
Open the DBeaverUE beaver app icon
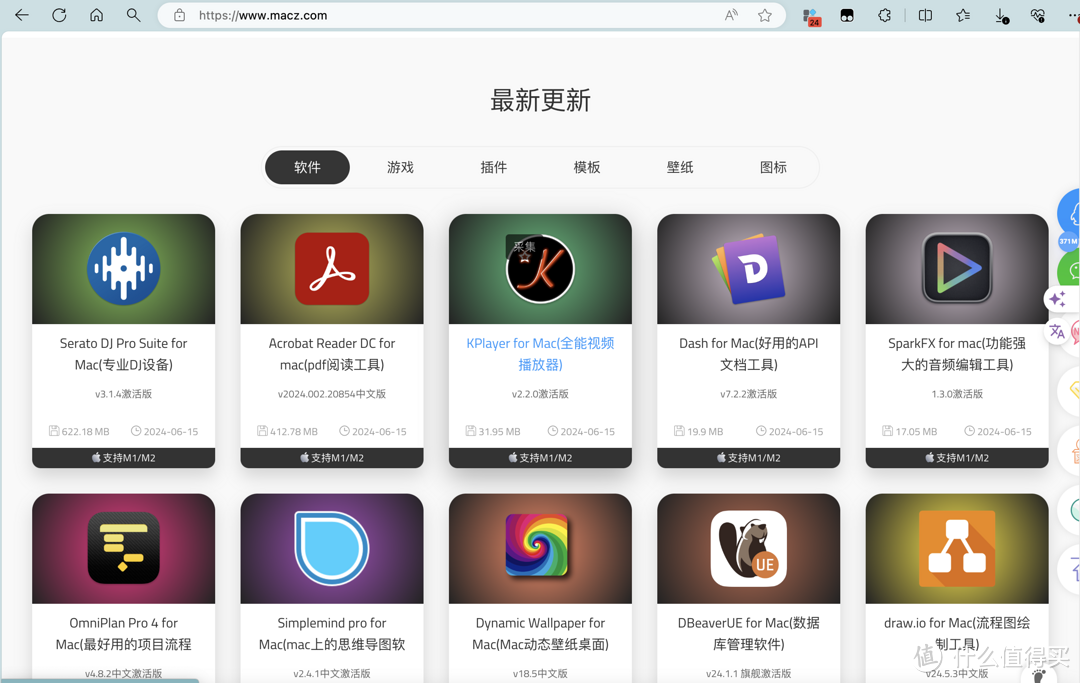point(749,548)
